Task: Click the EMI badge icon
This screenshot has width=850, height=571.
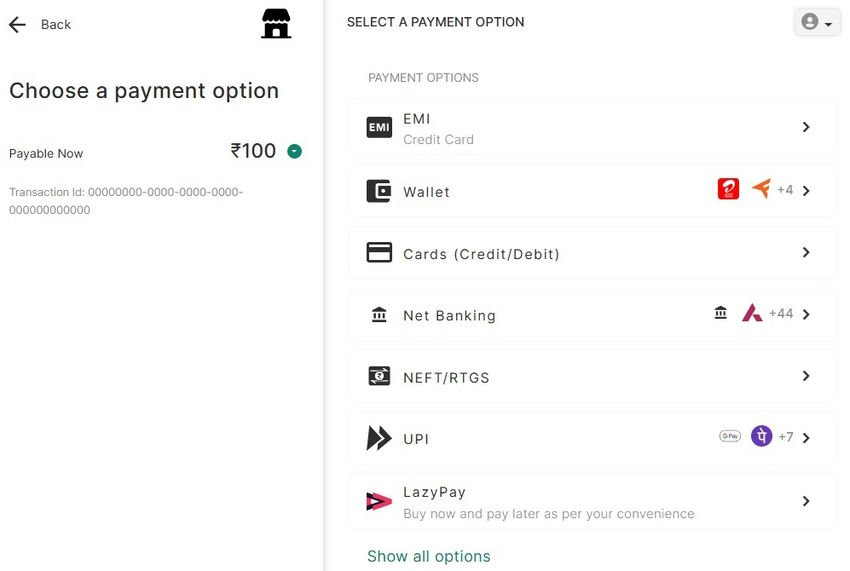Action: [x=379, y=128]
